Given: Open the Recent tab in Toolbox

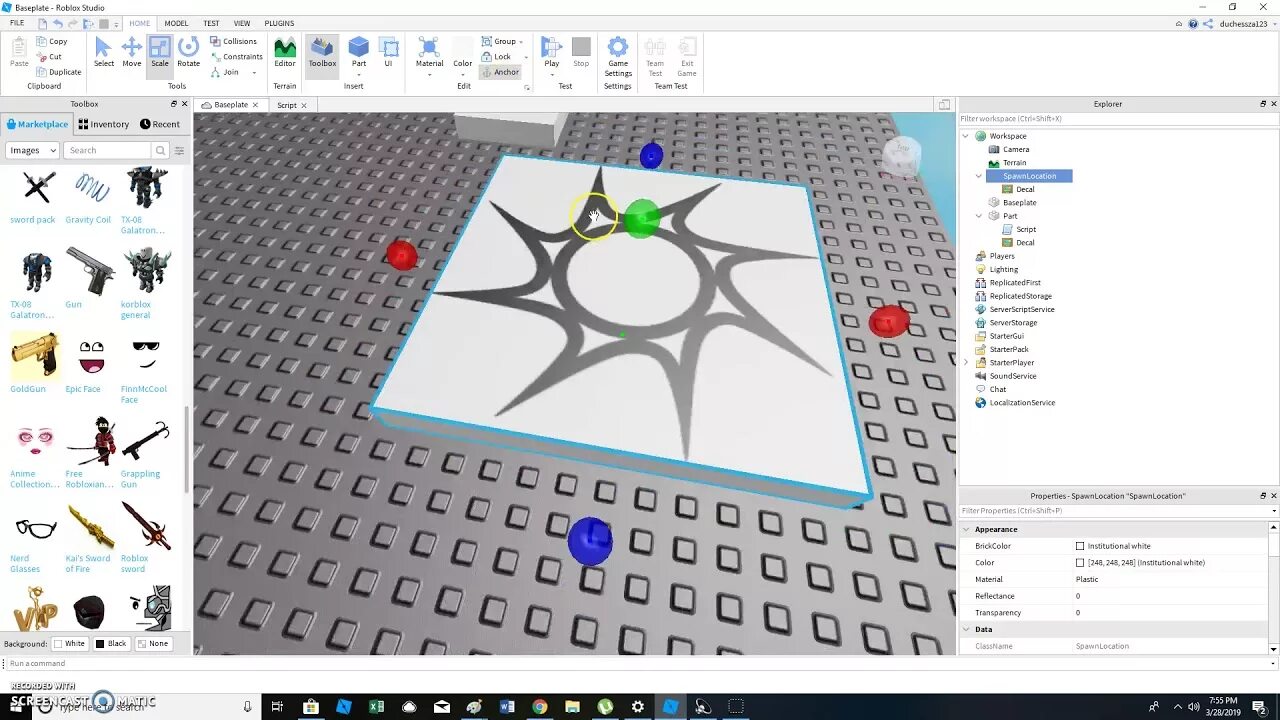Looking at the screenshot, I should click(x=160, y=124).
